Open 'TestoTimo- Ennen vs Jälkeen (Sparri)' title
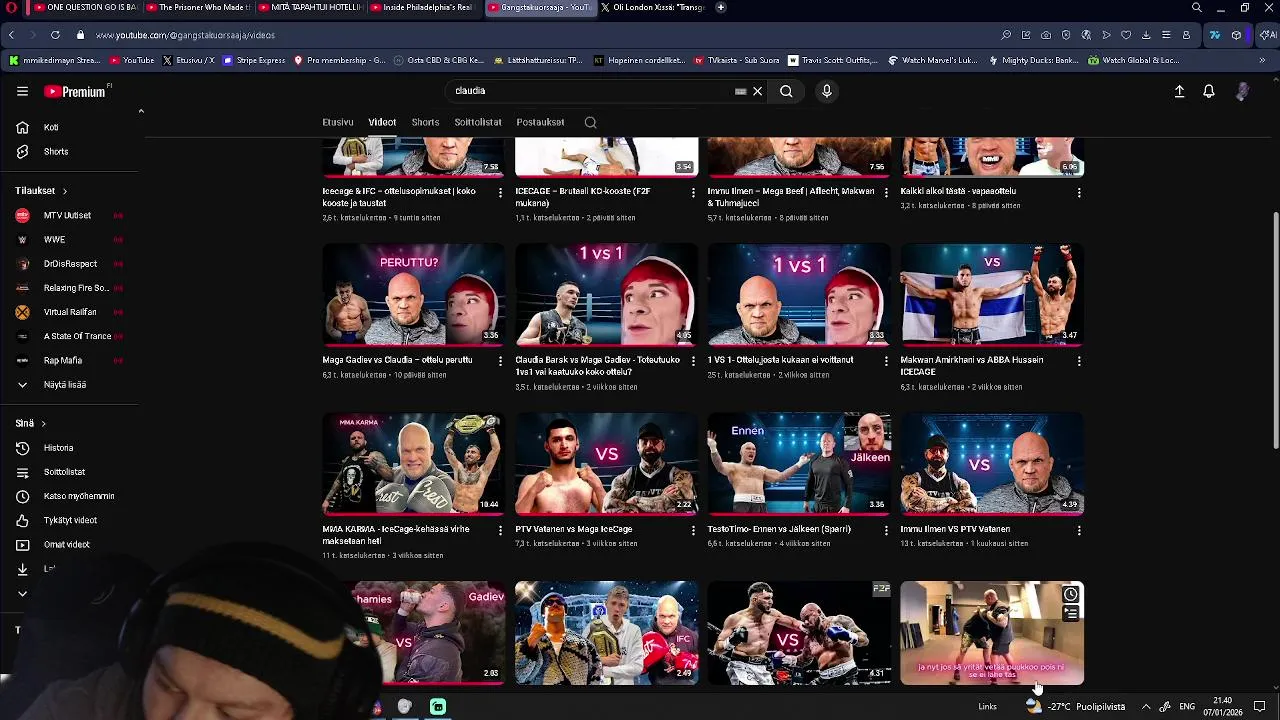Screen dimensions: 1280x720 [x=779, y=529]
